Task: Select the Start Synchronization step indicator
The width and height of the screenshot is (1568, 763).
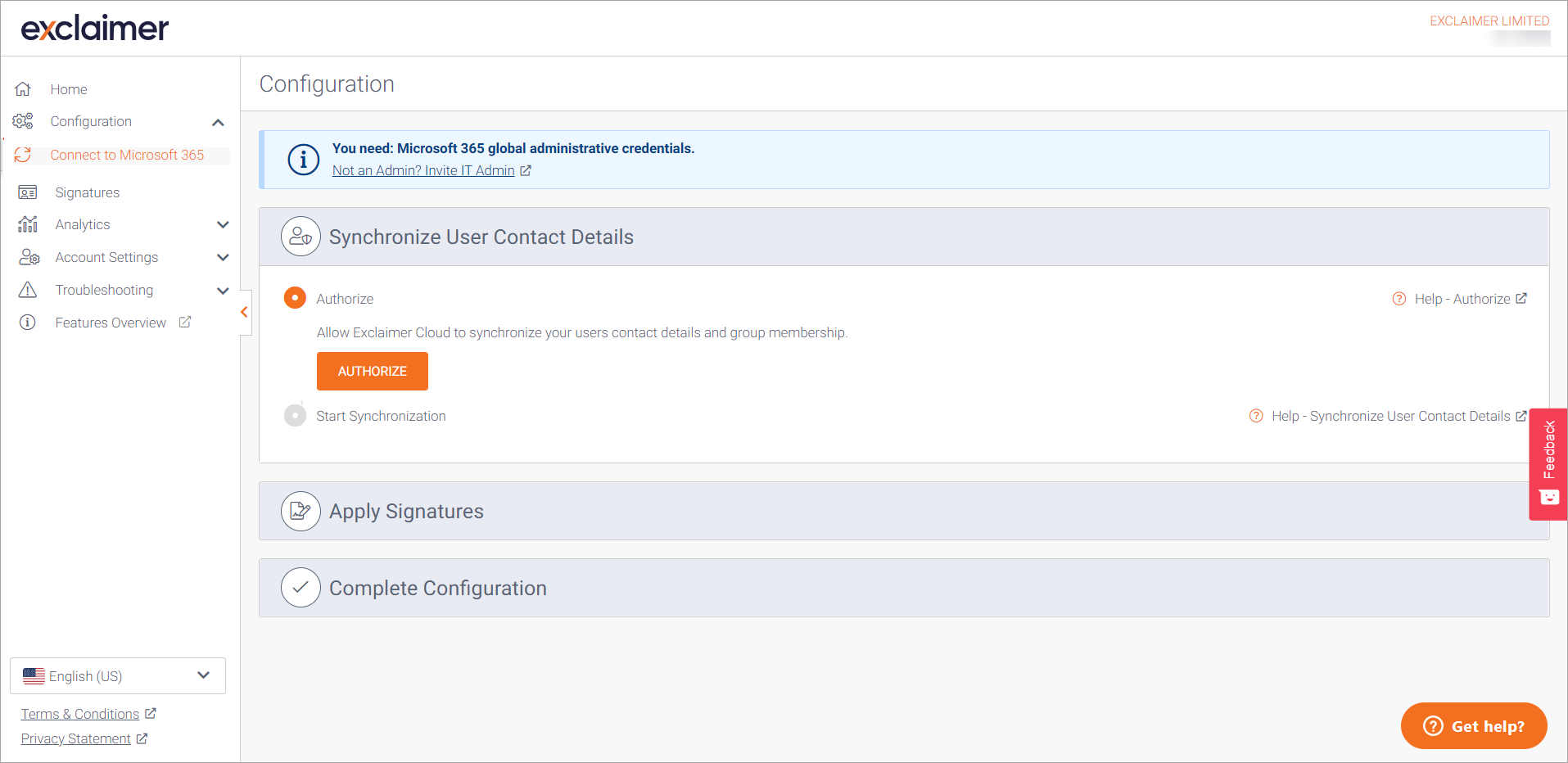Action: pos(295,416)
